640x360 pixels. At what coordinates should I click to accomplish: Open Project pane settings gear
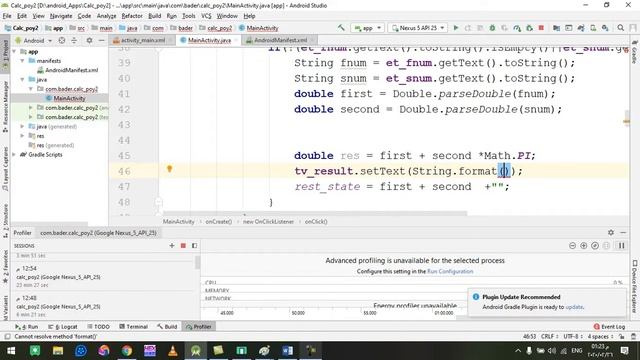click(x=89, y=40)
